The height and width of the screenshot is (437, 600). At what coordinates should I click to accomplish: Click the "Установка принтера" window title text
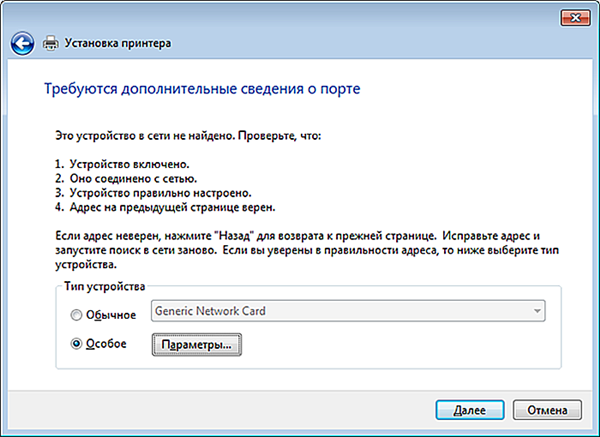click(117, 43)
